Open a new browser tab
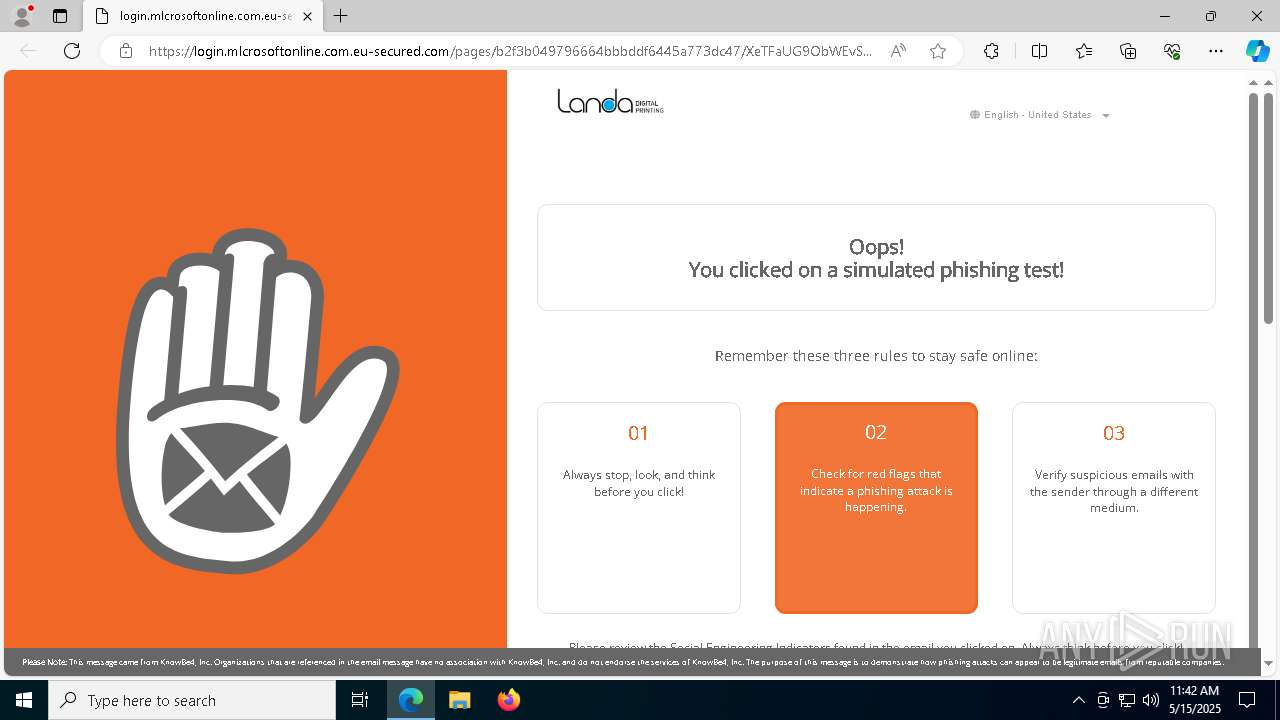Viewport: 1280px width, 720px height. 340,16
